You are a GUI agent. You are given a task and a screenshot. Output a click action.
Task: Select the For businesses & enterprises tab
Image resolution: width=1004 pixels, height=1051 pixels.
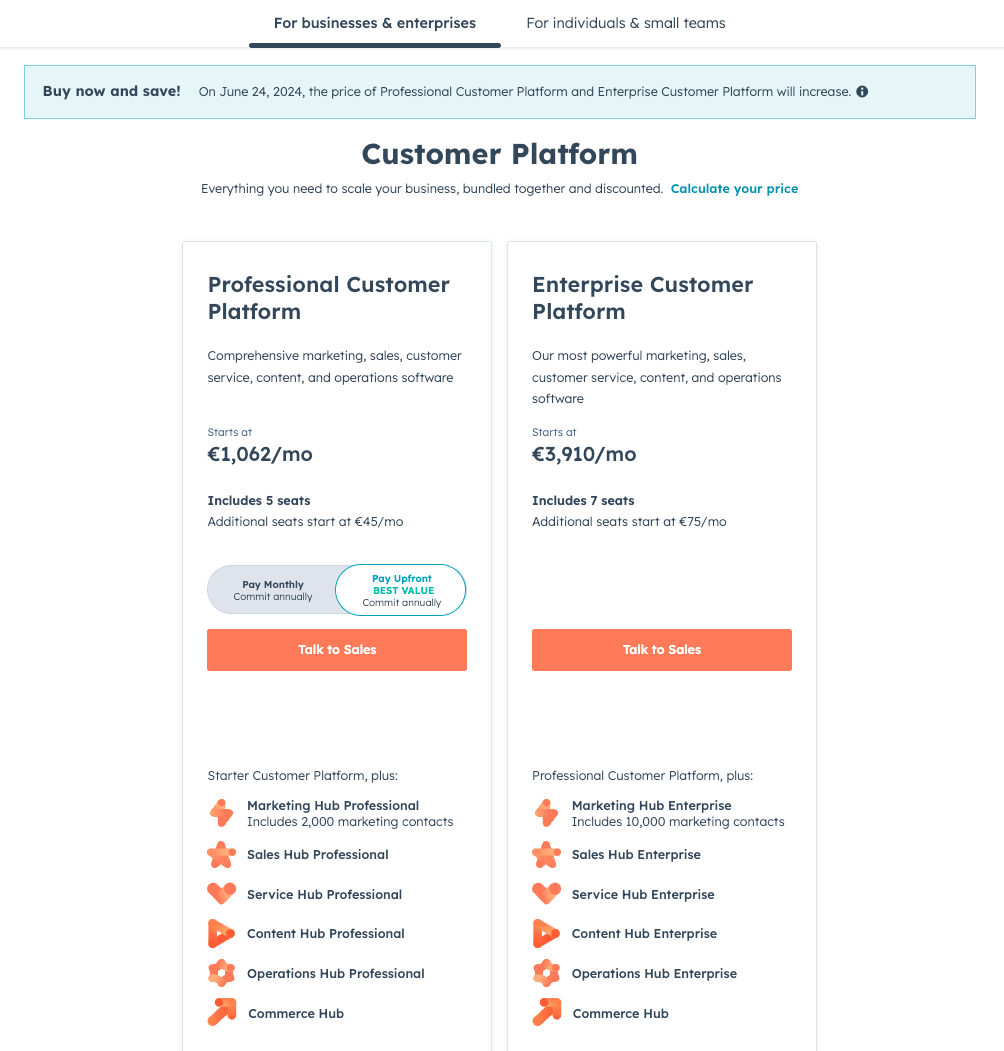(374, 23)
